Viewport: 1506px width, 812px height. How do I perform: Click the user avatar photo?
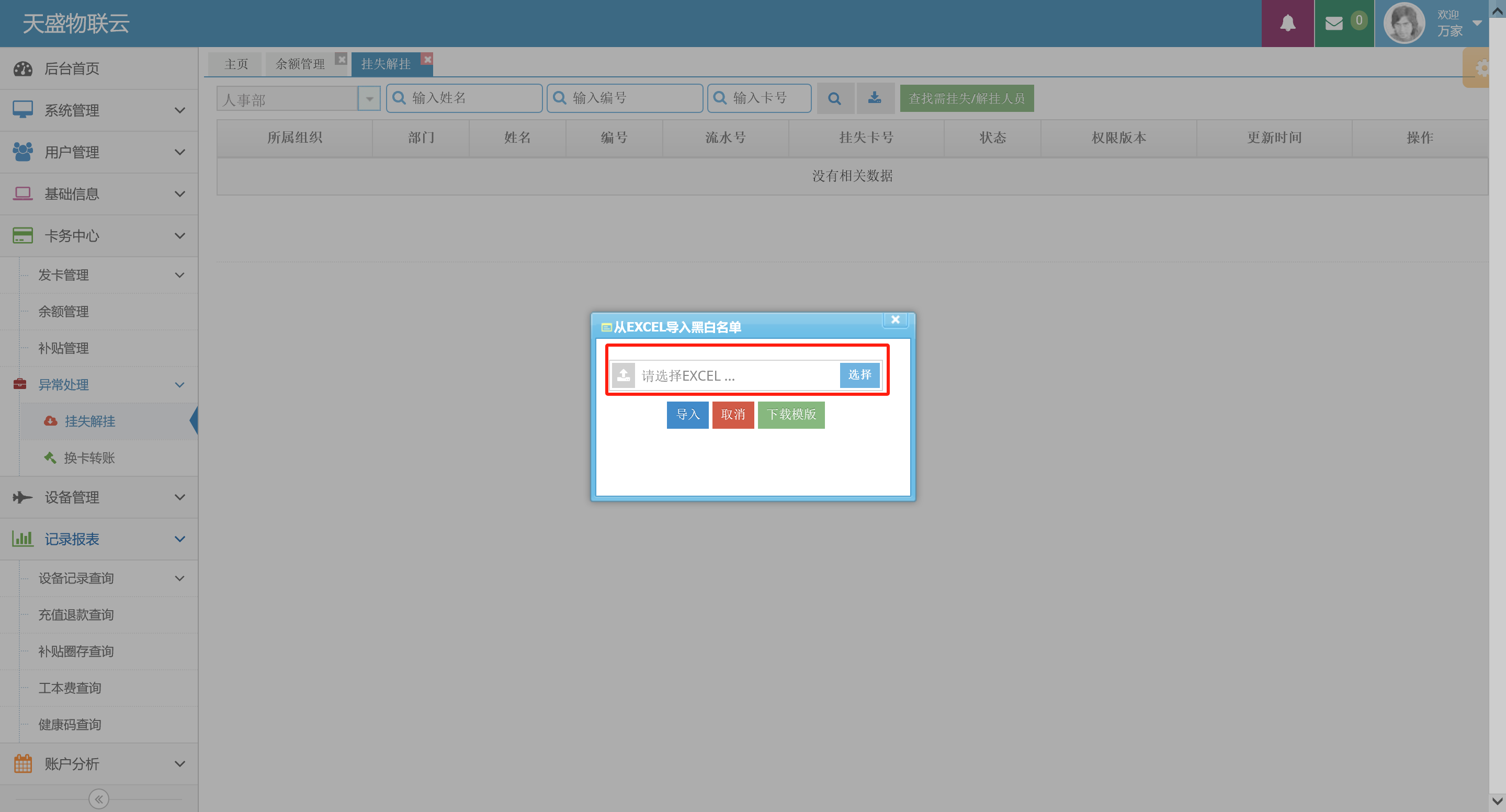[x=1403, y=24]
